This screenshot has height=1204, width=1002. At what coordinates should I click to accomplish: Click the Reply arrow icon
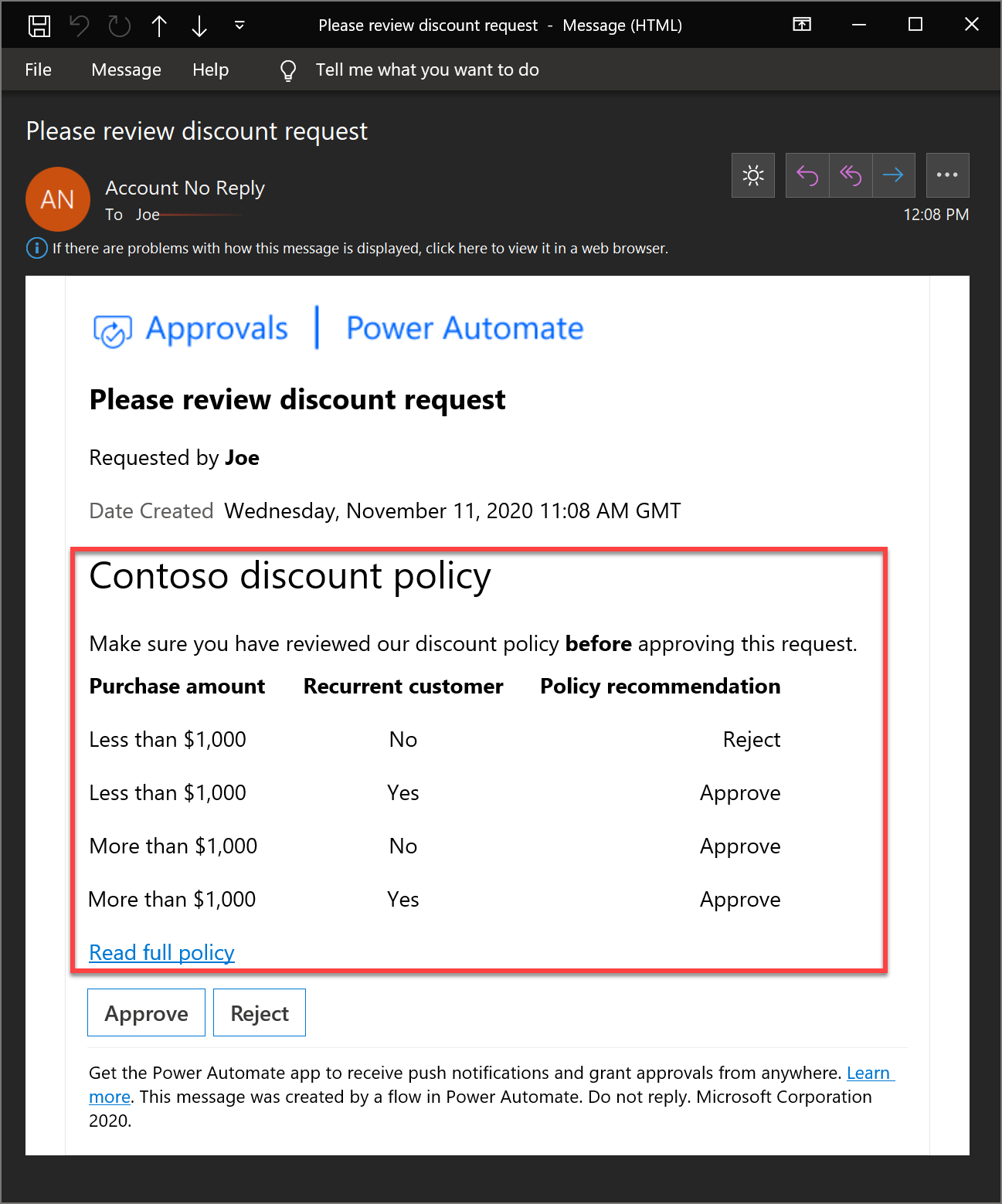click(x=807, y=175)
